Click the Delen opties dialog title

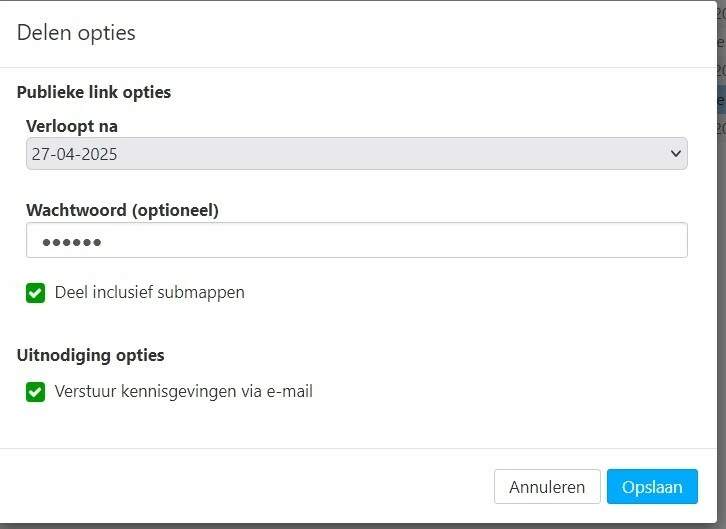pos(76,33)
